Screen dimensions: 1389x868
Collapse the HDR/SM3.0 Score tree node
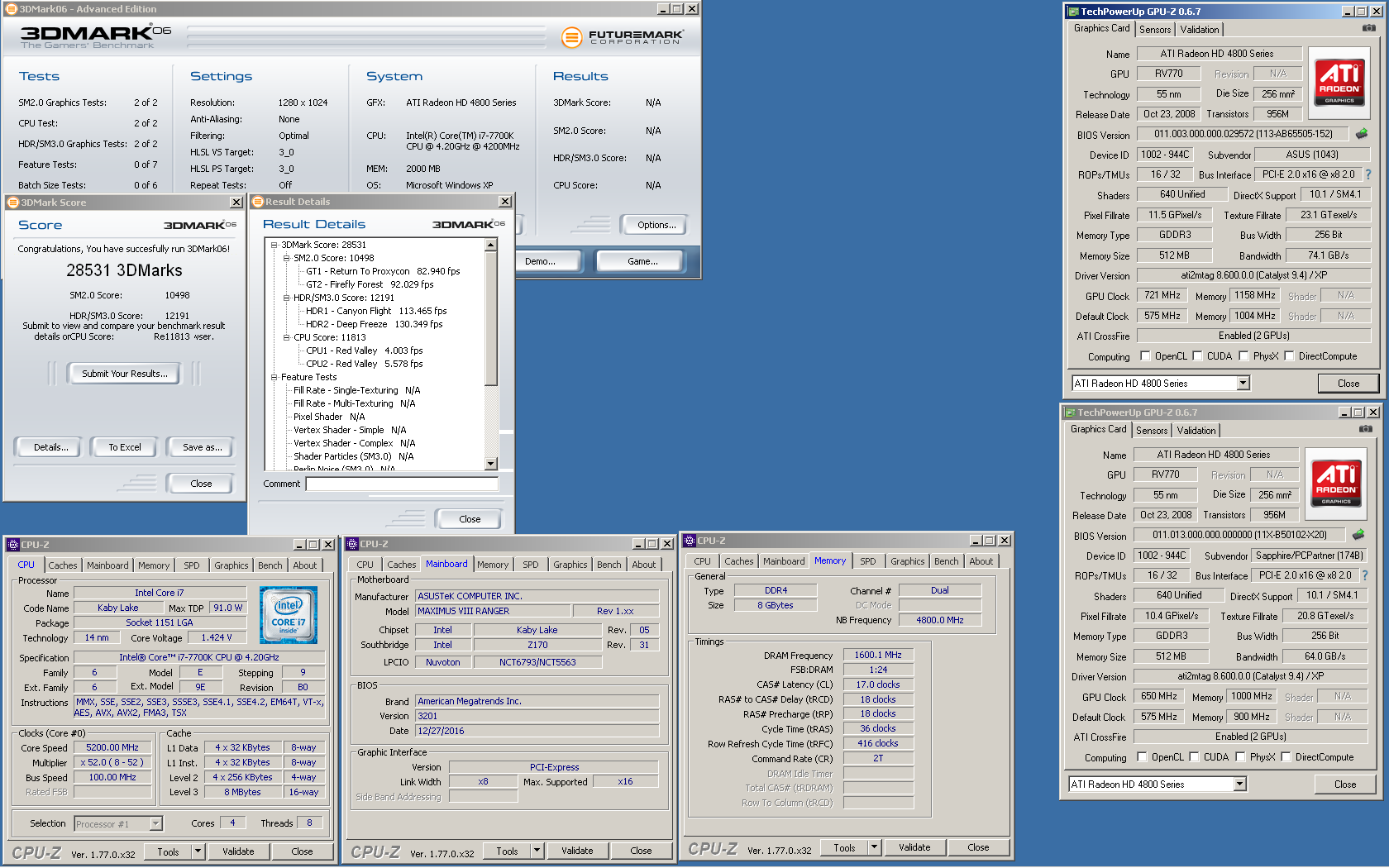[287, 298]
